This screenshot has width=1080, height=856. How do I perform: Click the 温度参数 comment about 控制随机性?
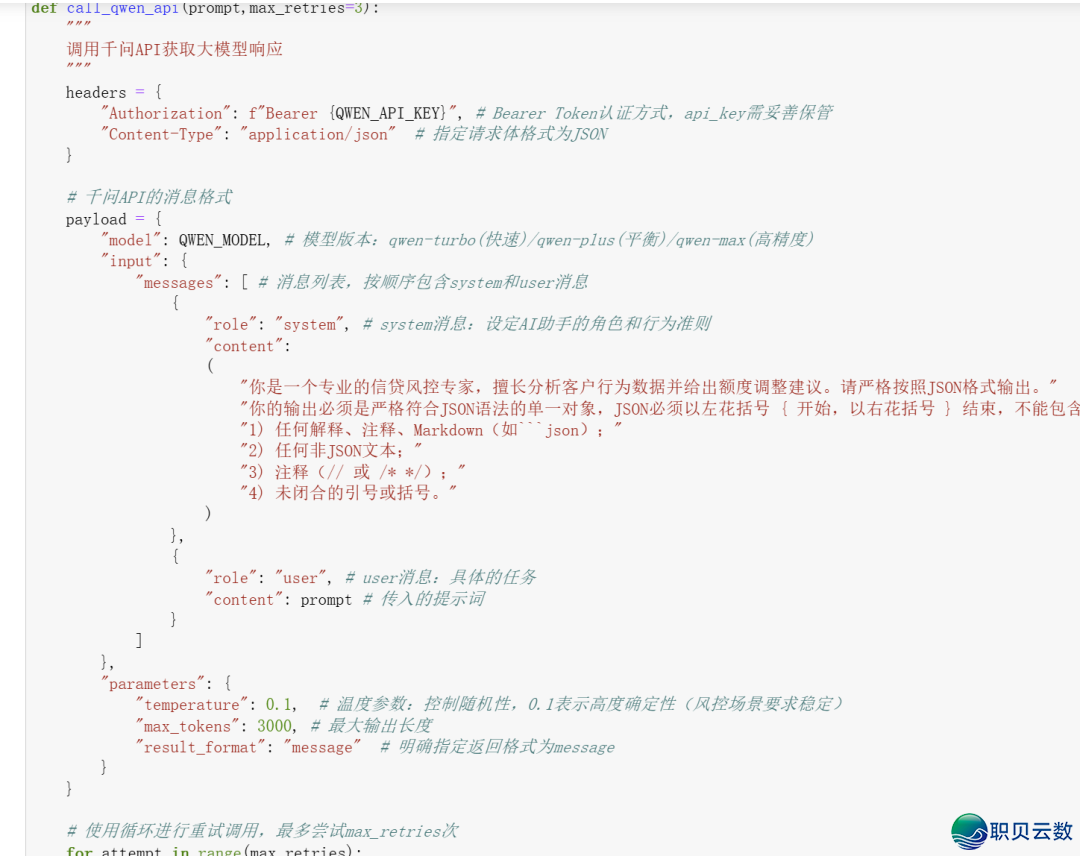581,704
